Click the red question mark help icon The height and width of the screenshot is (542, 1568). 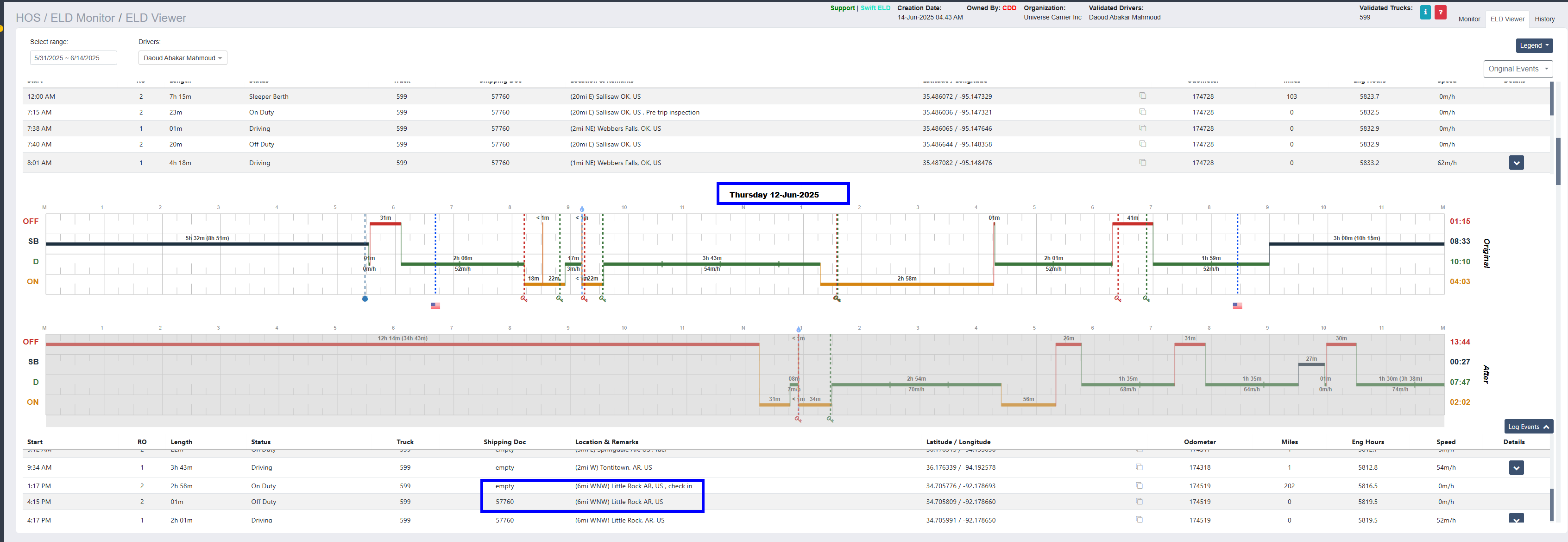[x=1440, y=12]
